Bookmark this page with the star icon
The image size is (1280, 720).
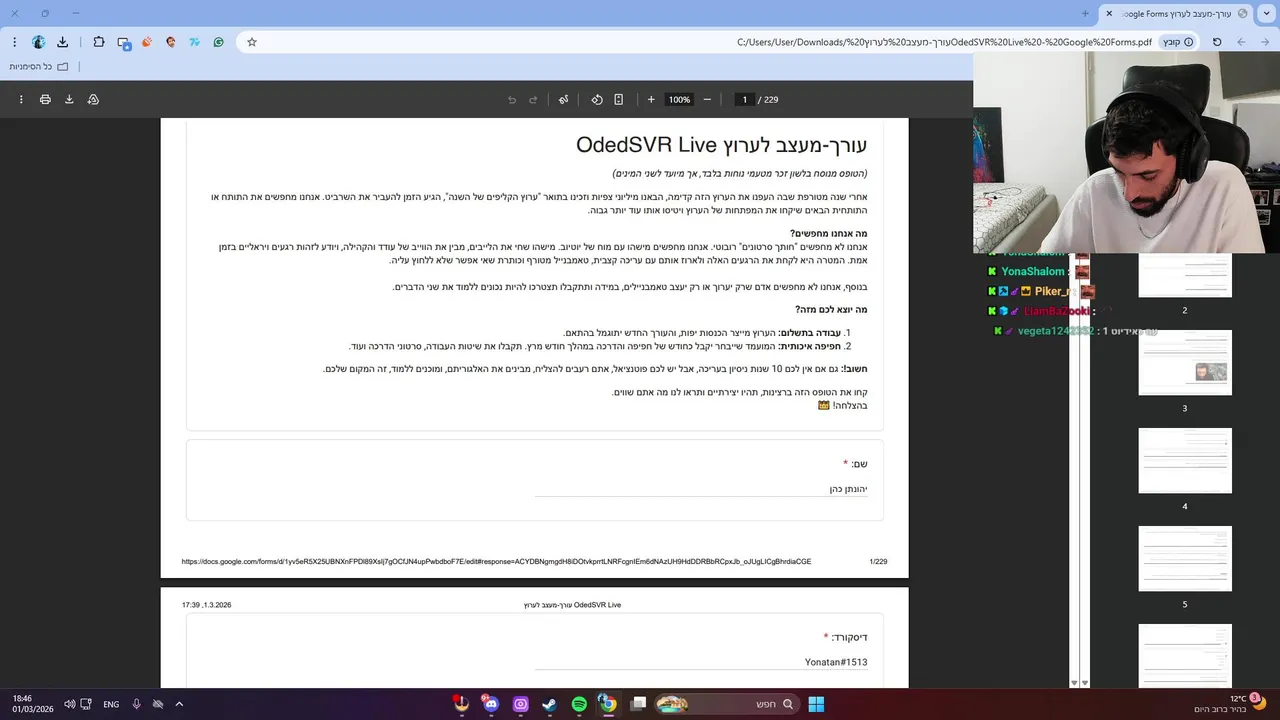coord(252,42)
